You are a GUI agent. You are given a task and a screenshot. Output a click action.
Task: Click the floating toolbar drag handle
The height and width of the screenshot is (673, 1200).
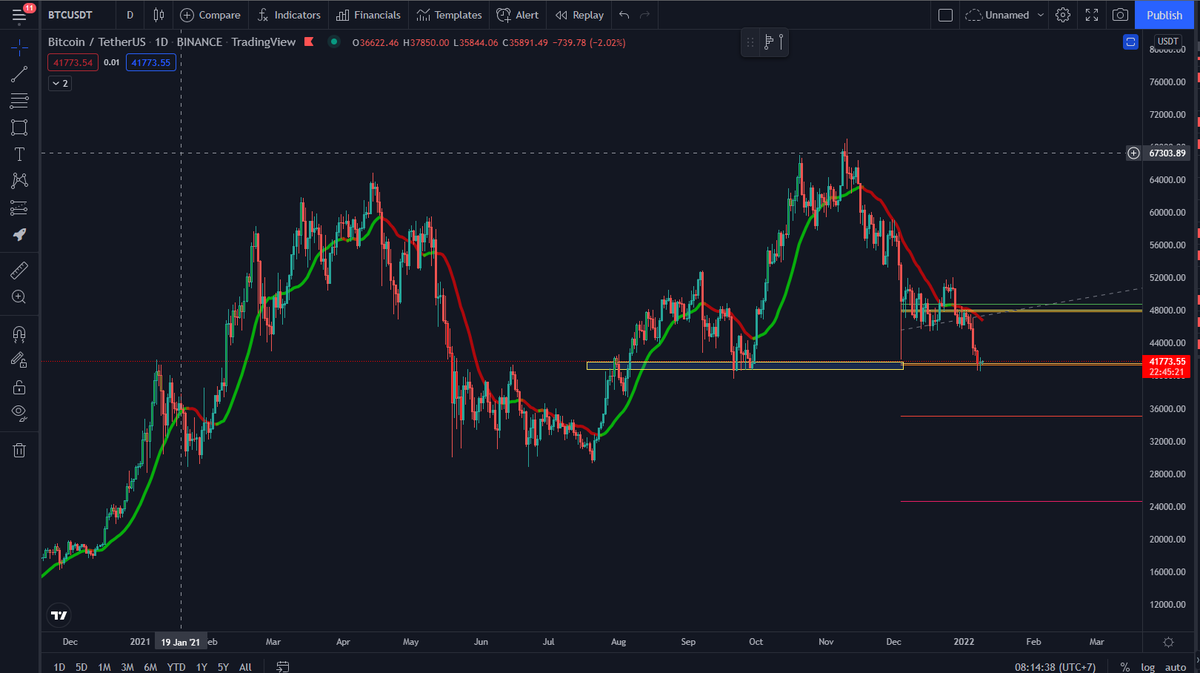pyautogui.click(x=750, y=42)
